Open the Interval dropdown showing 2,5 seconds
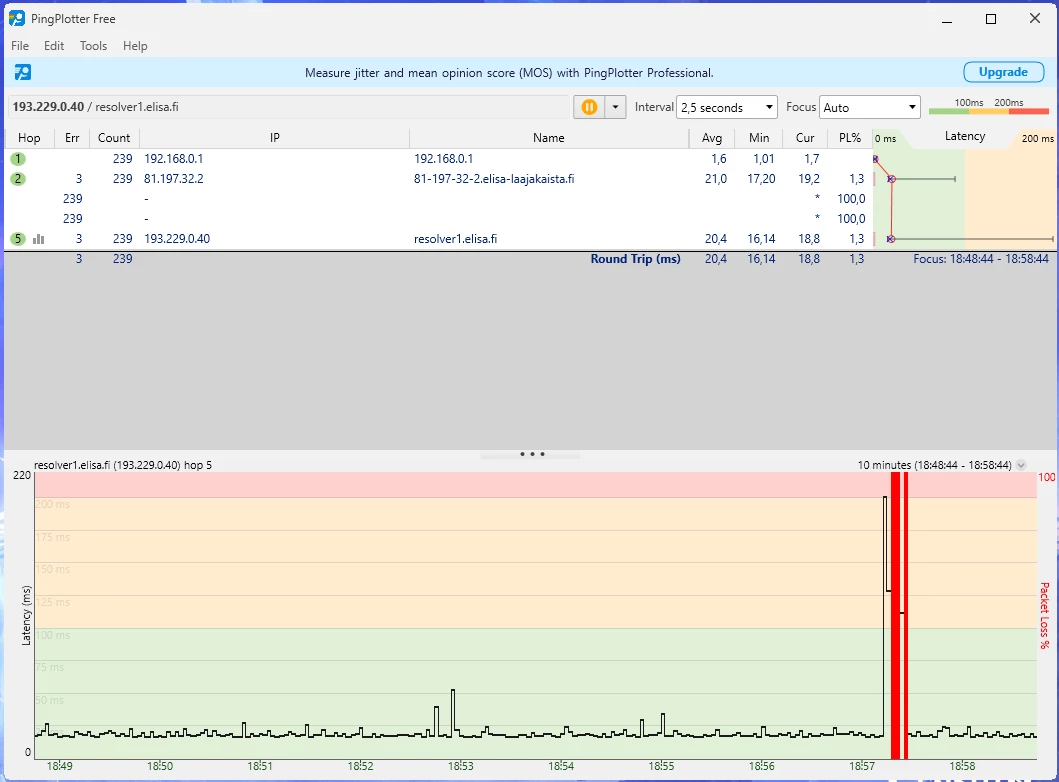Image resolution: width=1059 pixels, height=782 pixels. click(727, 107)
